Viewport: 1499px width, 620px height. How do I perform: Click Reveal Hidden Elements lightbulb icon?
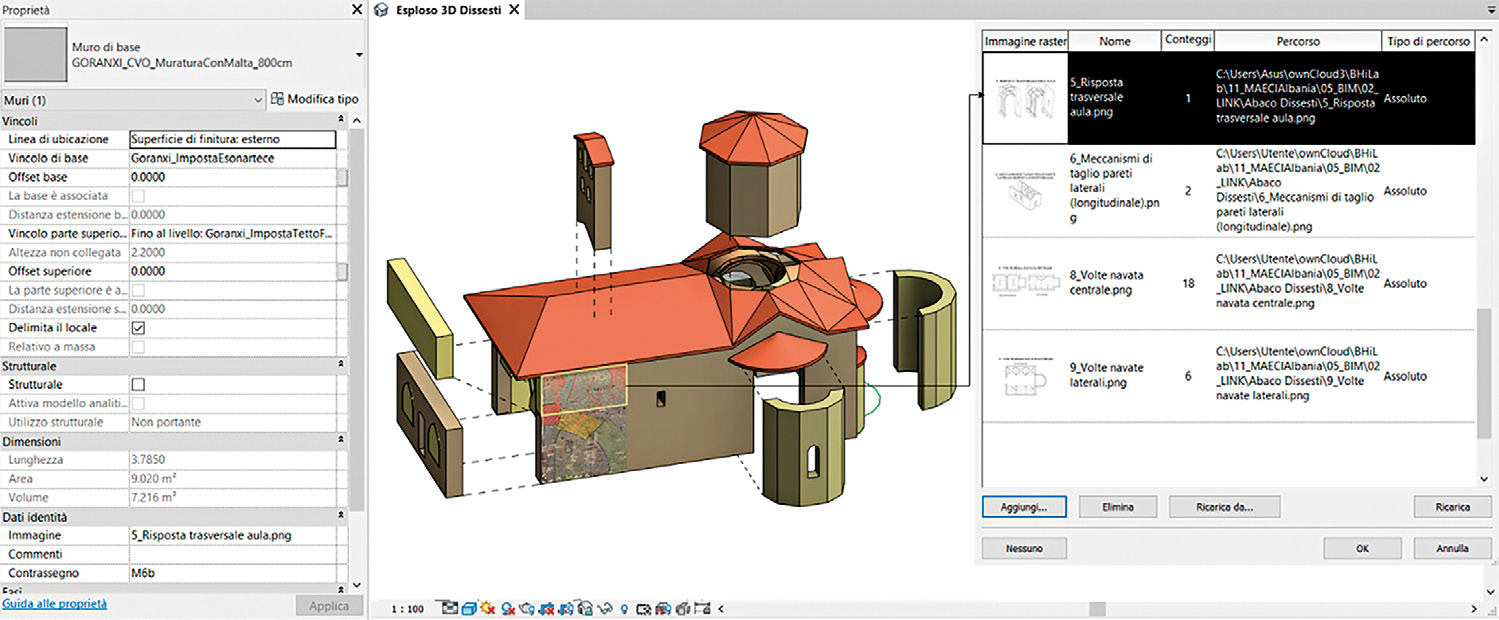(624, 608)
